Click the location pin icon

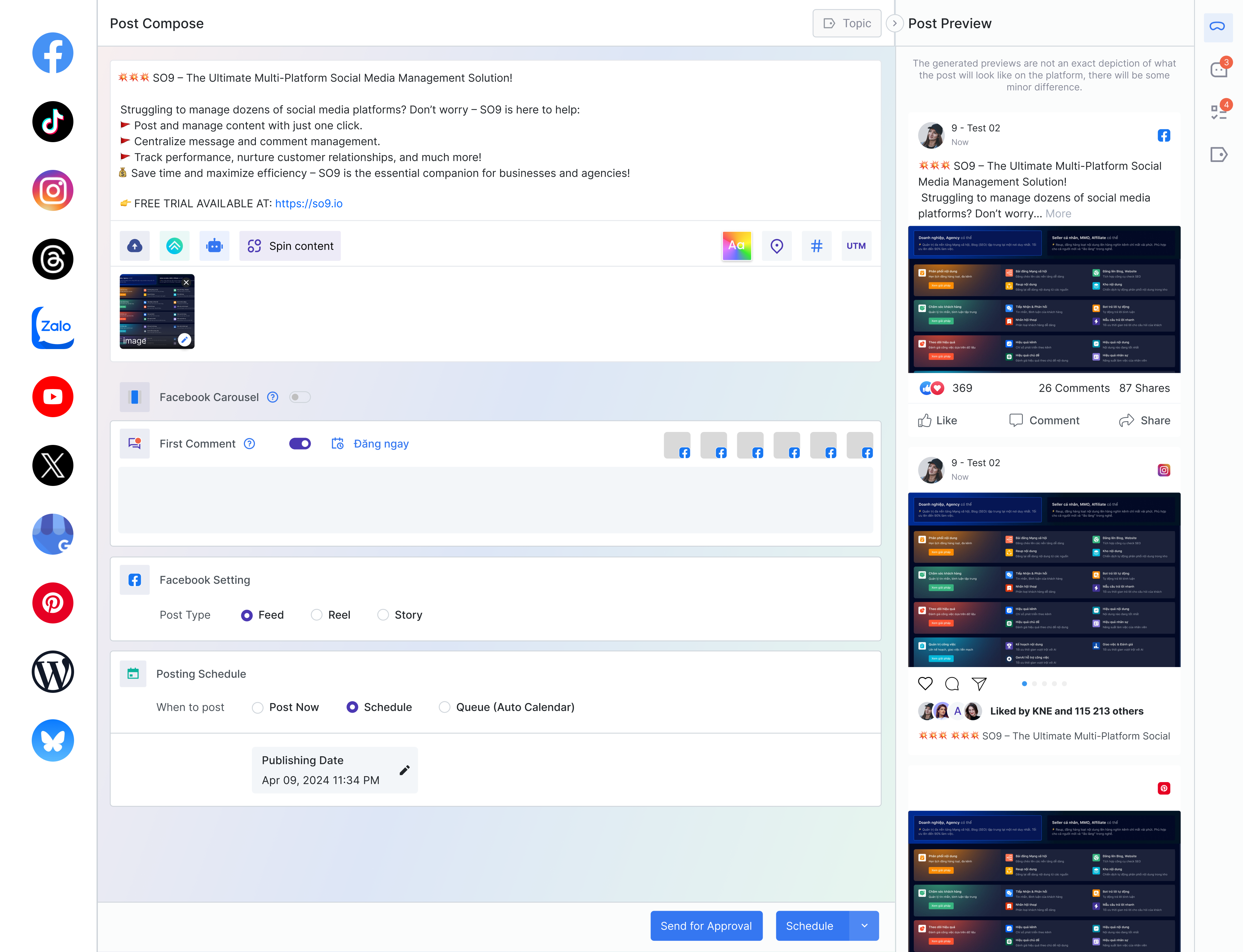777,246
